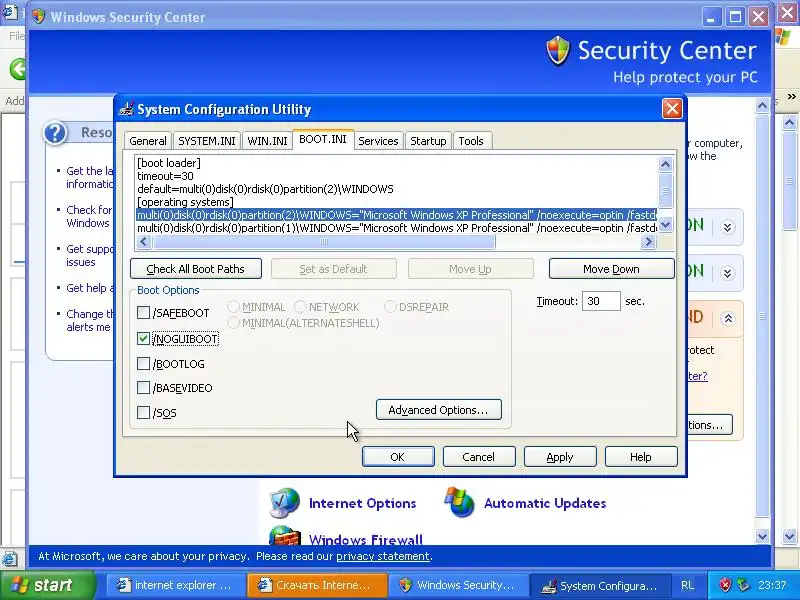Screen dimensions: 800x600
Task: Click the browser green Back arrow
Action: [x=18, y=68]
